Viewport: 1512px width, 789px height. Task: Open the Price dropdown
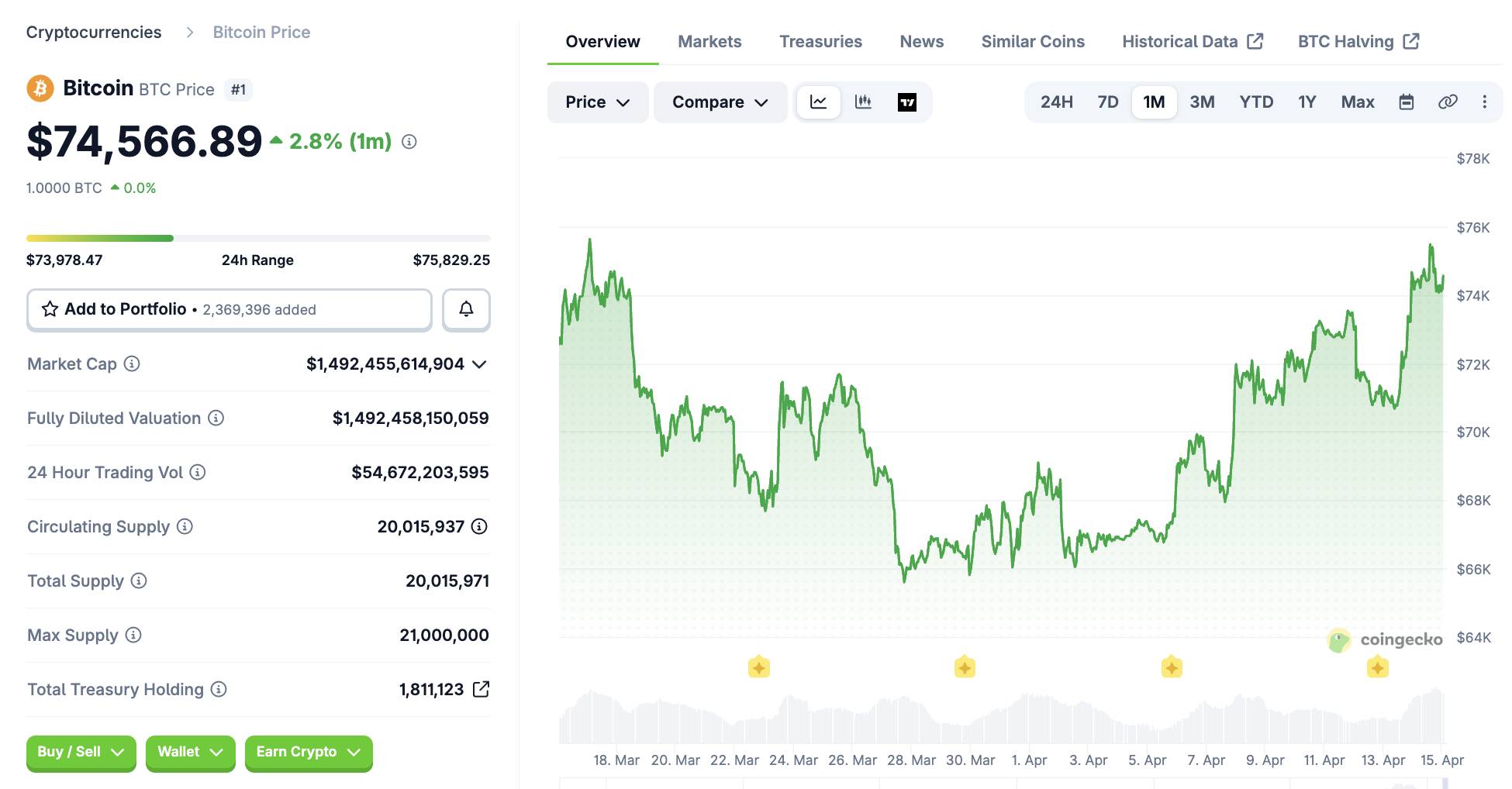pyautogui.click(x=597, y=102)
